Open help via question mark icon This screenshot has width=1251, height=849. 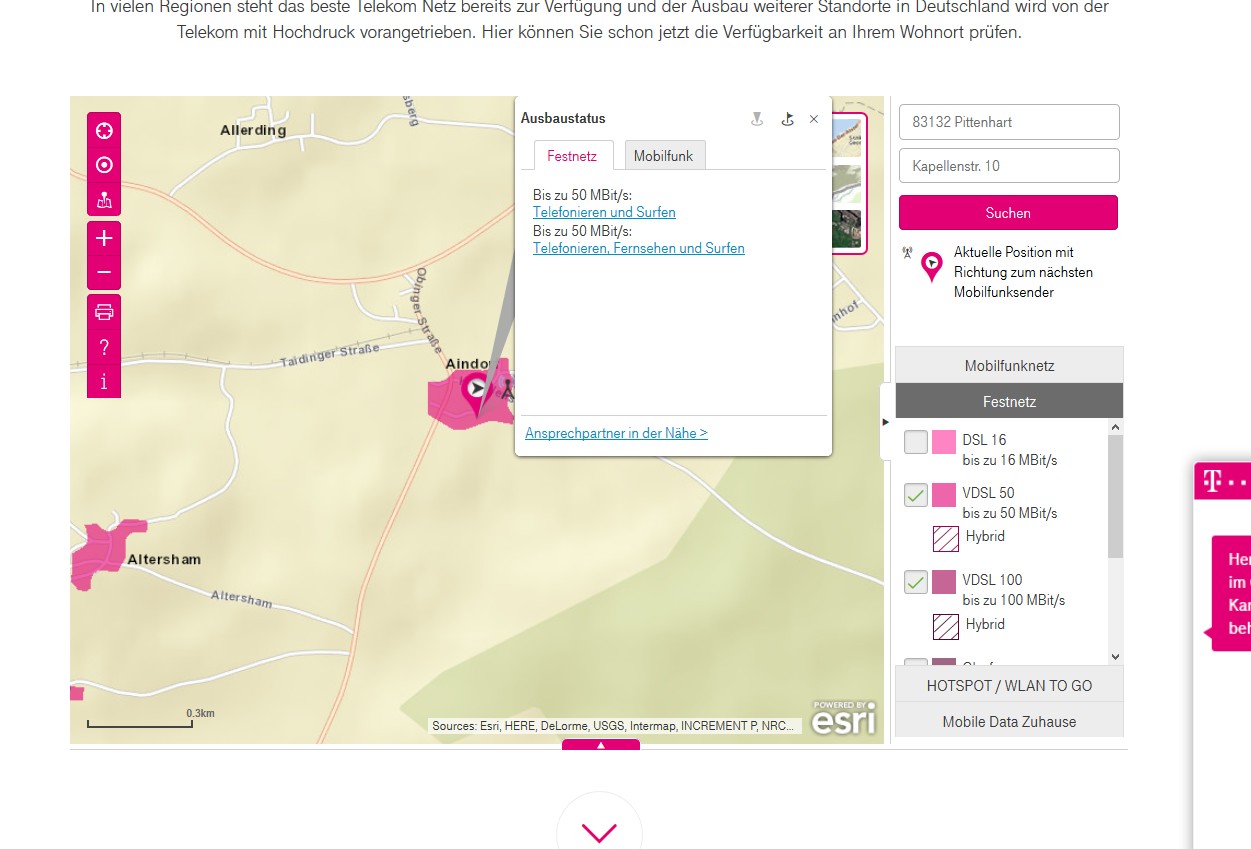pos(104,347)
